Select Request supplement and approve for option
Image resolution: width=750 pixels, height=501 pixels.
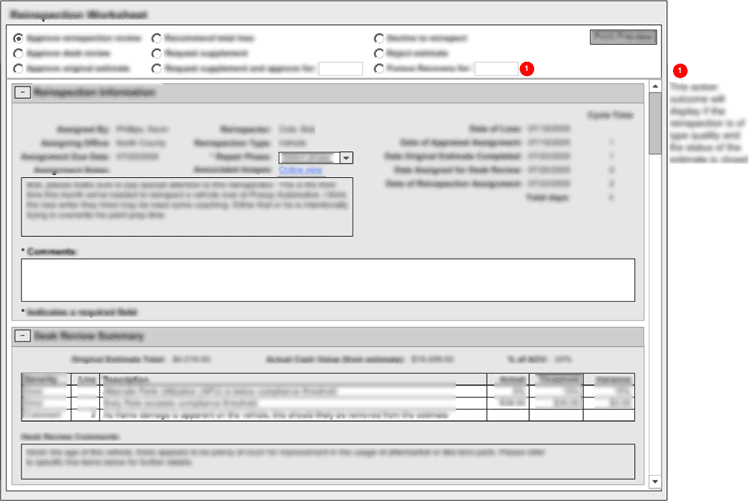157,69
